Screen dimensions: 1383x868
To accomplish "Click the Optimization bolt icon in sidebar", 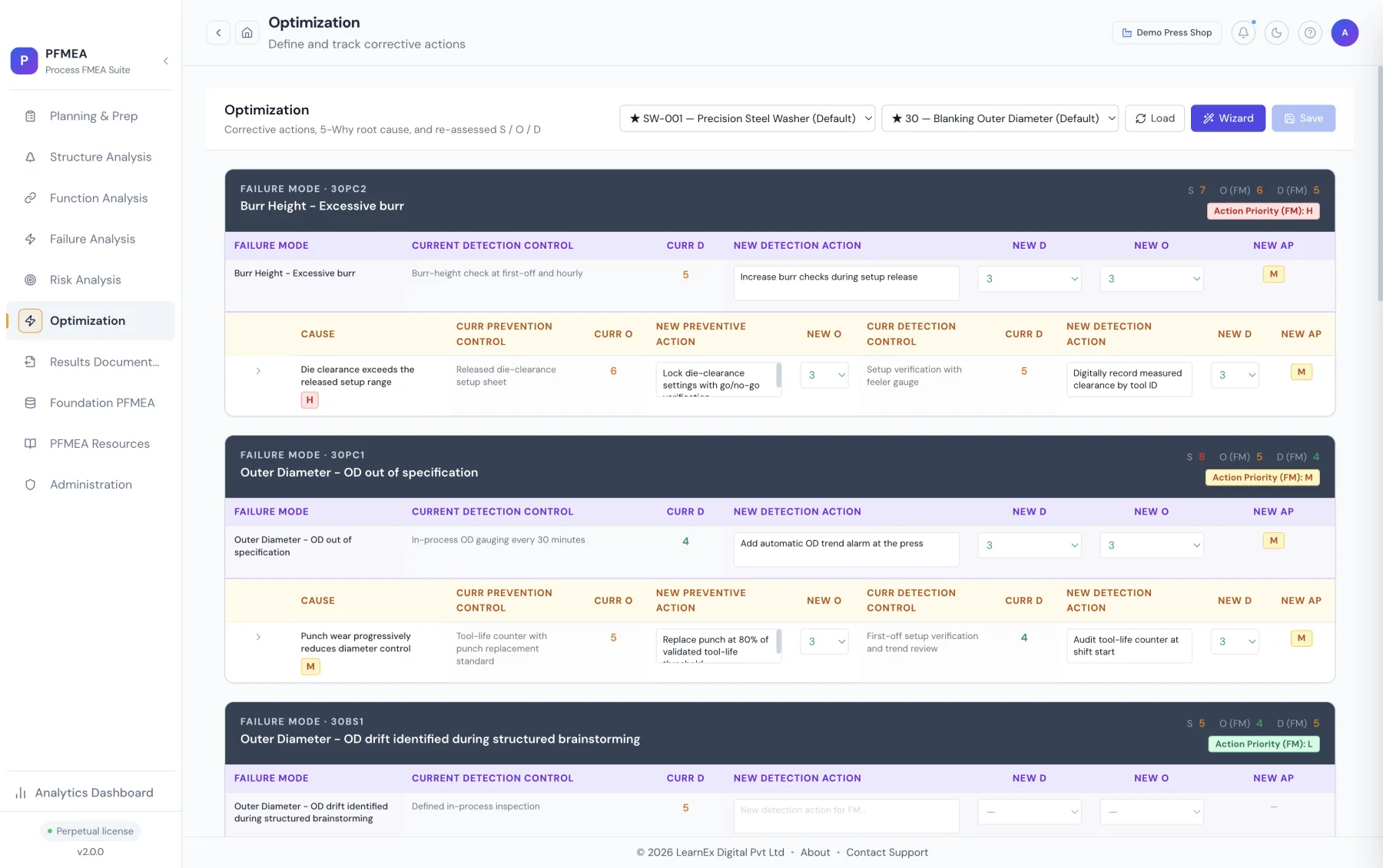I will (31, 321).
